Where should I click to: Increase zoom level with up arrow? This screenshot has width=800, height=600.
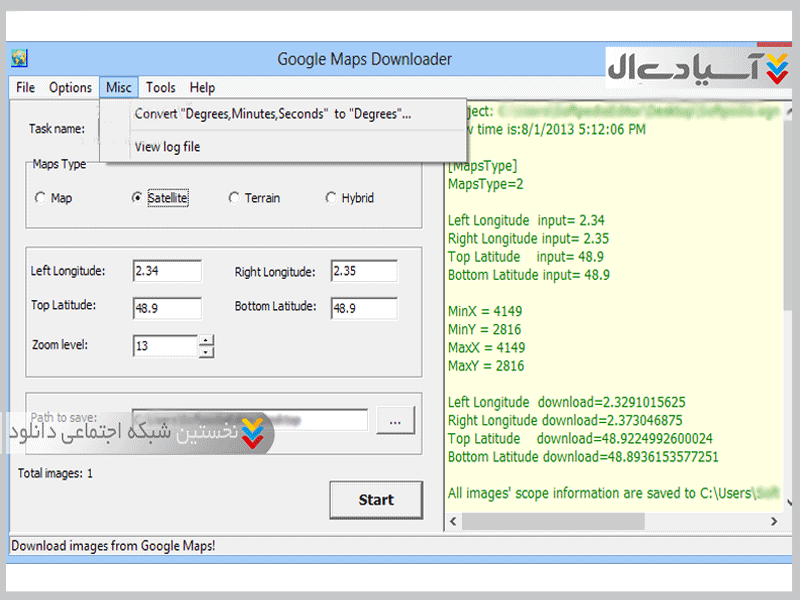(x=206, y=340)
